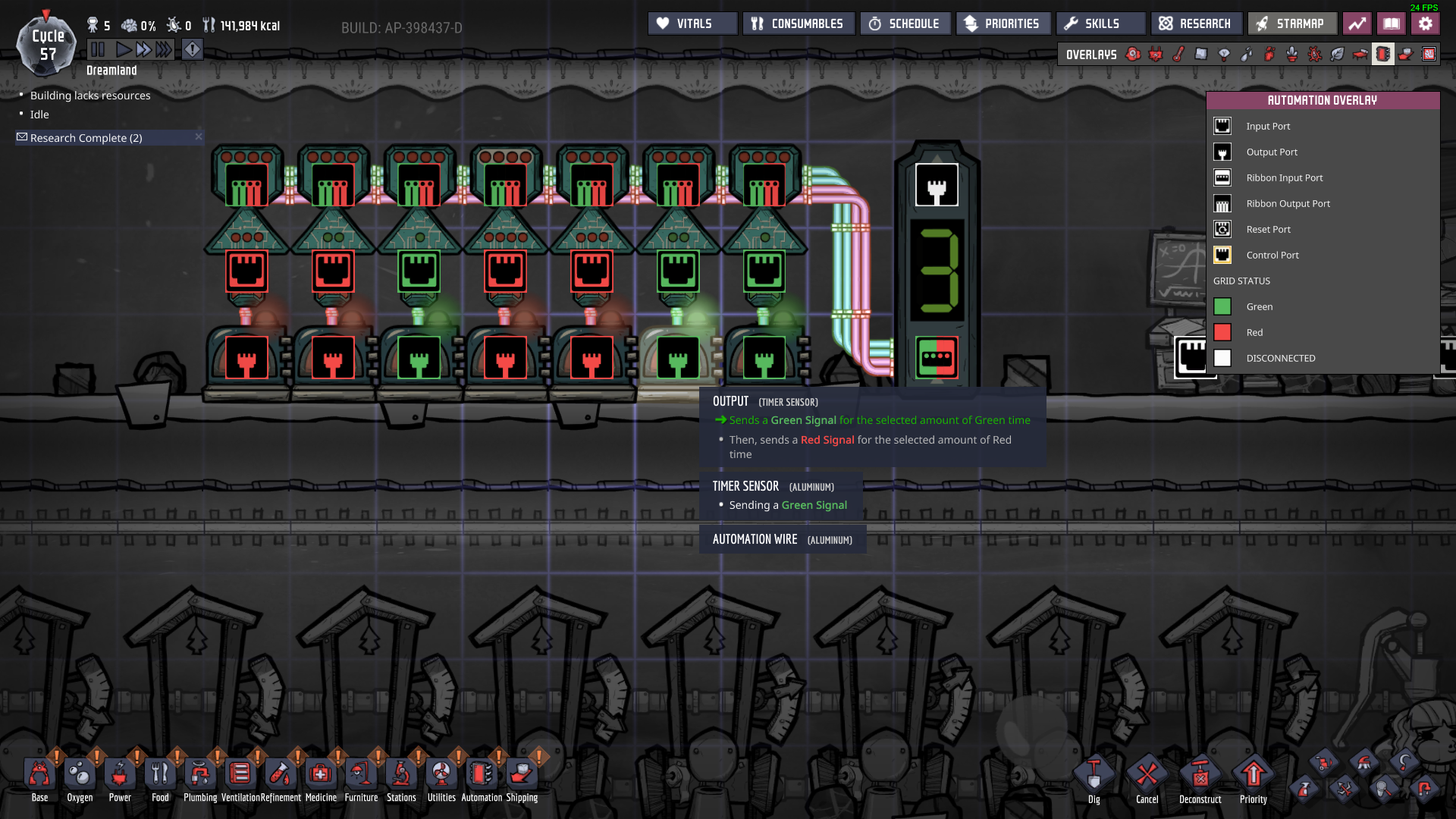Toggle the Power overlay icon

[1156, 54]
